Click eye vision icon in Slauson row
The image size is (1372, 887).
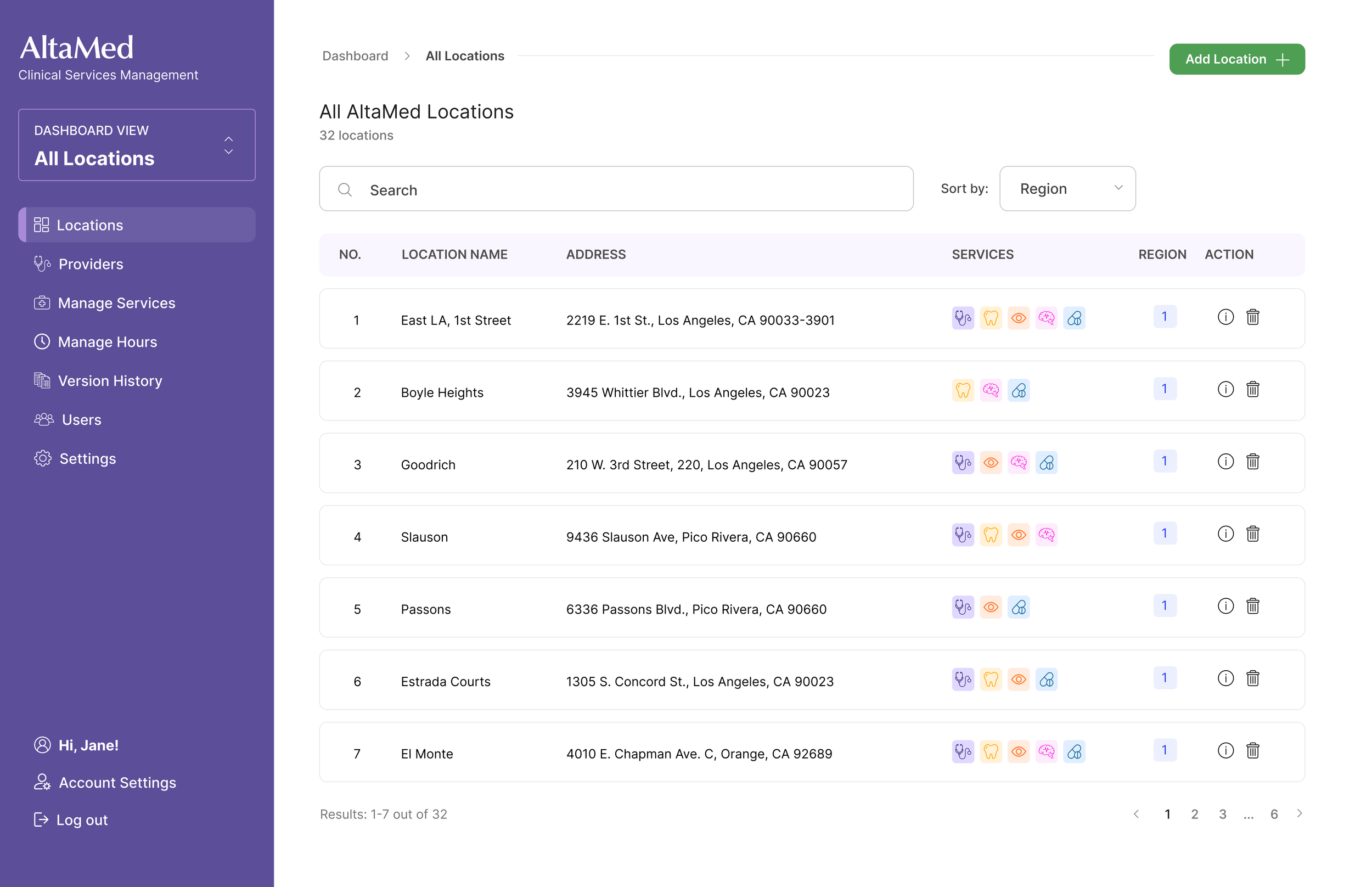[1018, 535]
